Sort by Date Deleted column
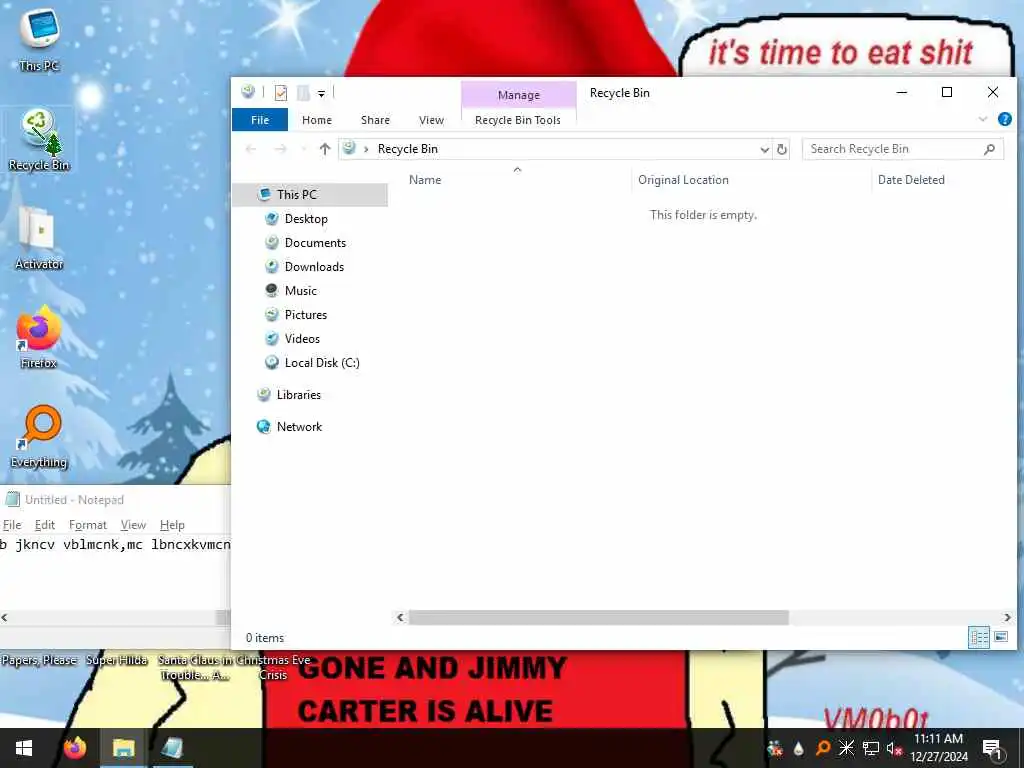1024x768 pixels. (911, 180)
